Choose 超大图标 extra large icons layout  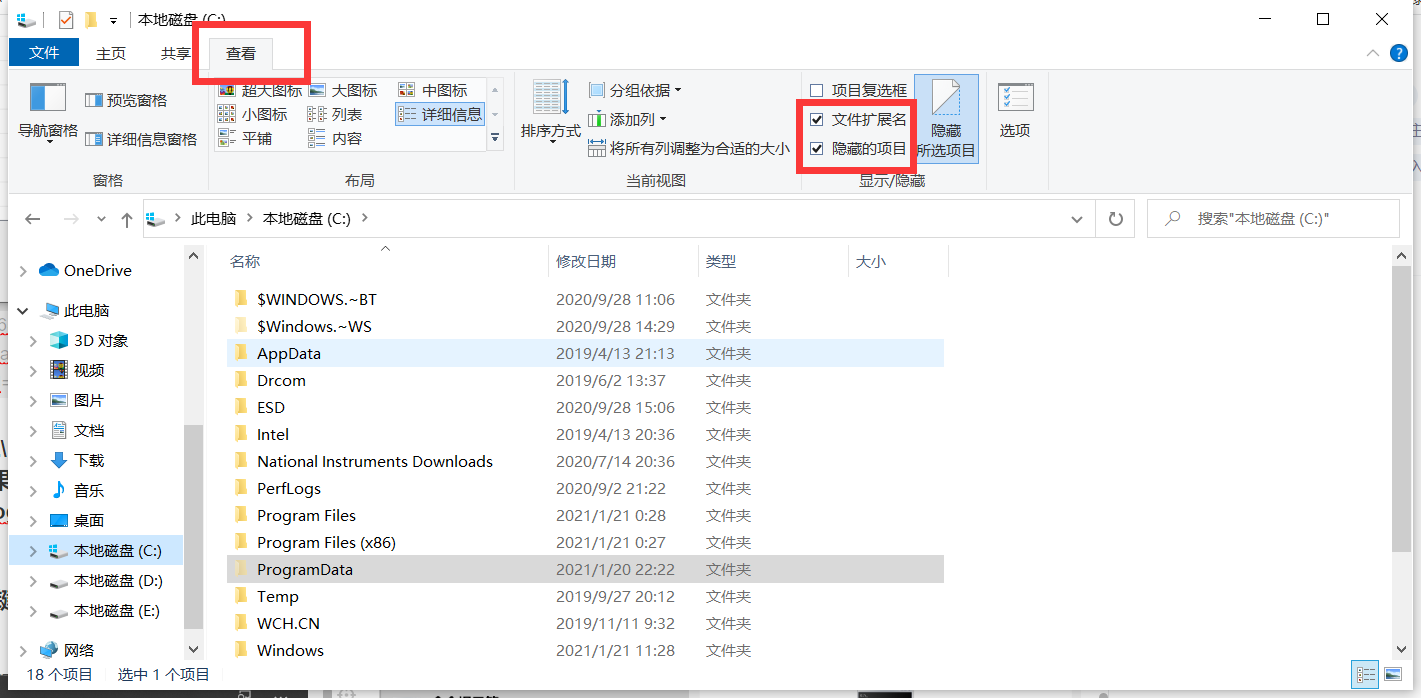(x=260, y=90)
